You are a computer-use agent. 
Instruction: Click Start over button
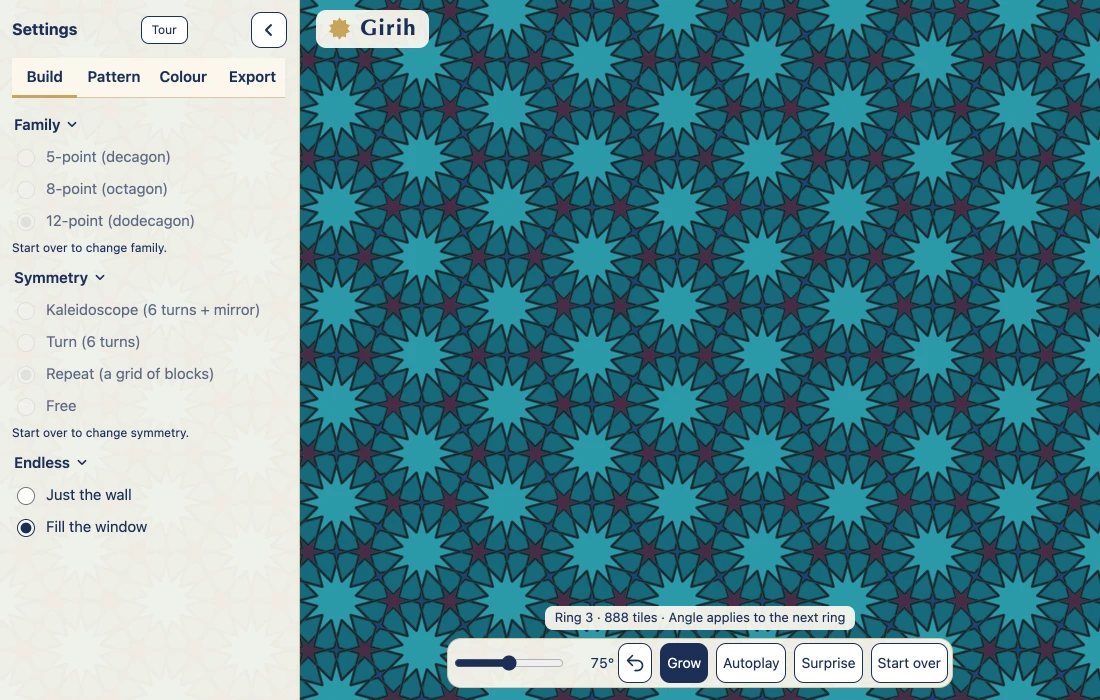click(908, 663)
